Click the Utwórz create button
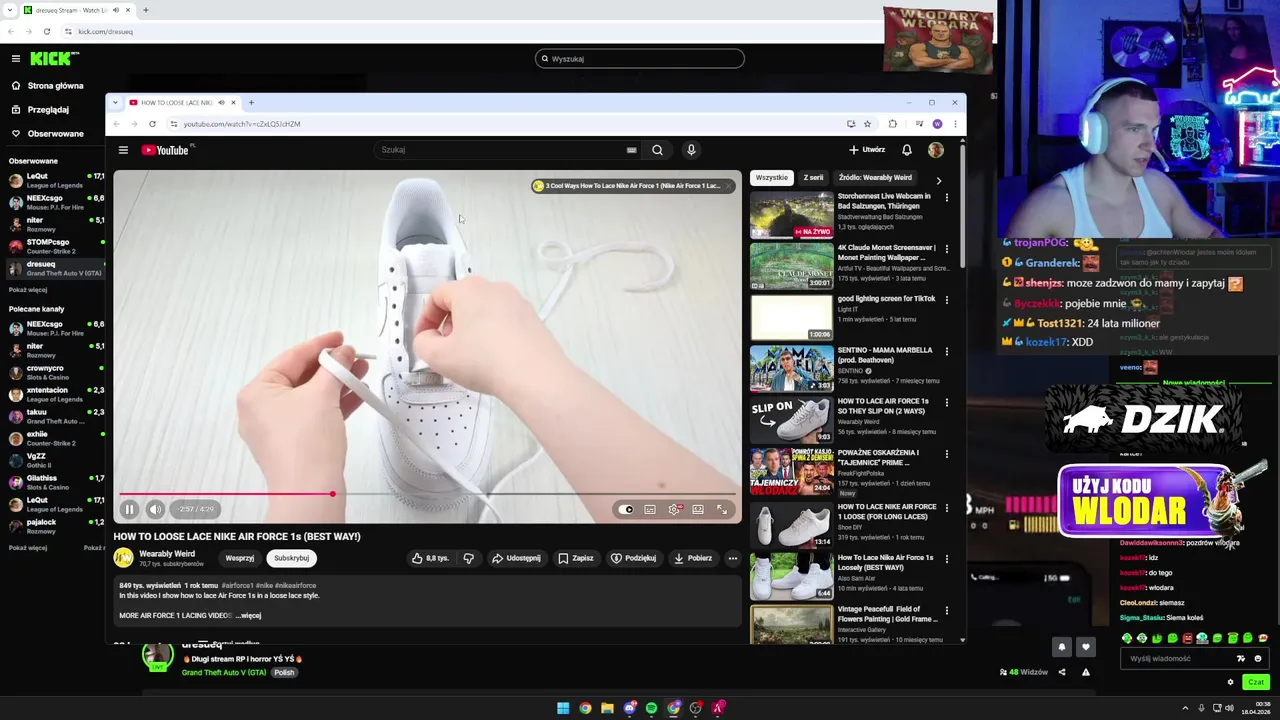Image resolution: width=1280 pixels, height=720 pixels. [867, 150]
